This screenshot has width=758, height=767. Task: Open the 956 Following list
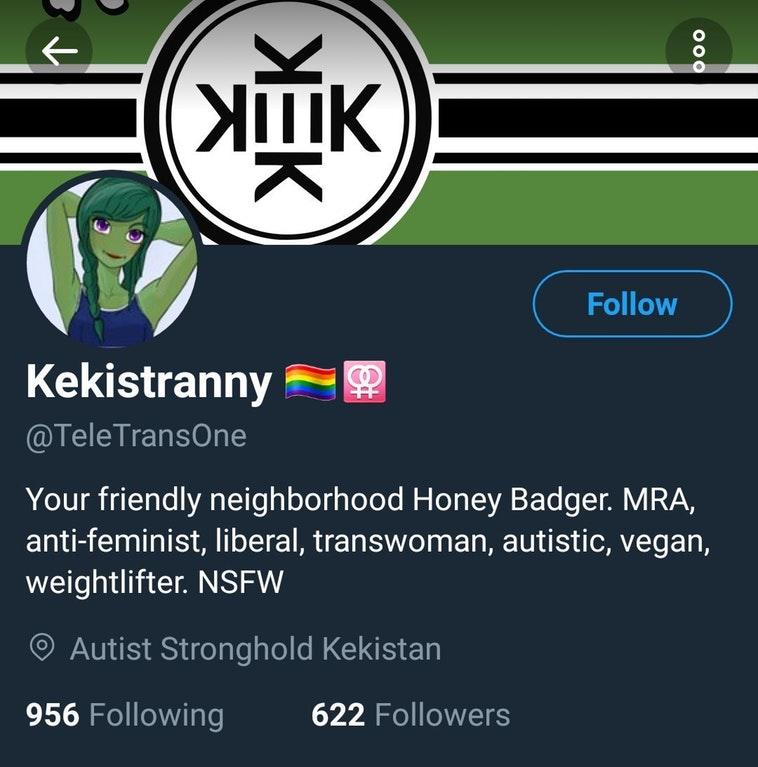click(x=125, y=715)
